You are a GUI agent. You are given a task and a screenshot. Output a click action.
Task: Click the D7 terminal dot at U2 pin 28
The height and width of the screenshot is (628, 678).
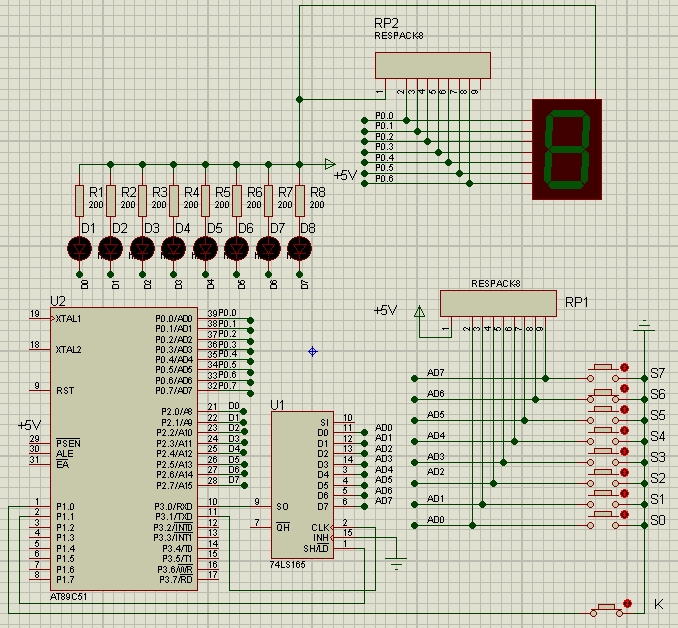point(244,485)
